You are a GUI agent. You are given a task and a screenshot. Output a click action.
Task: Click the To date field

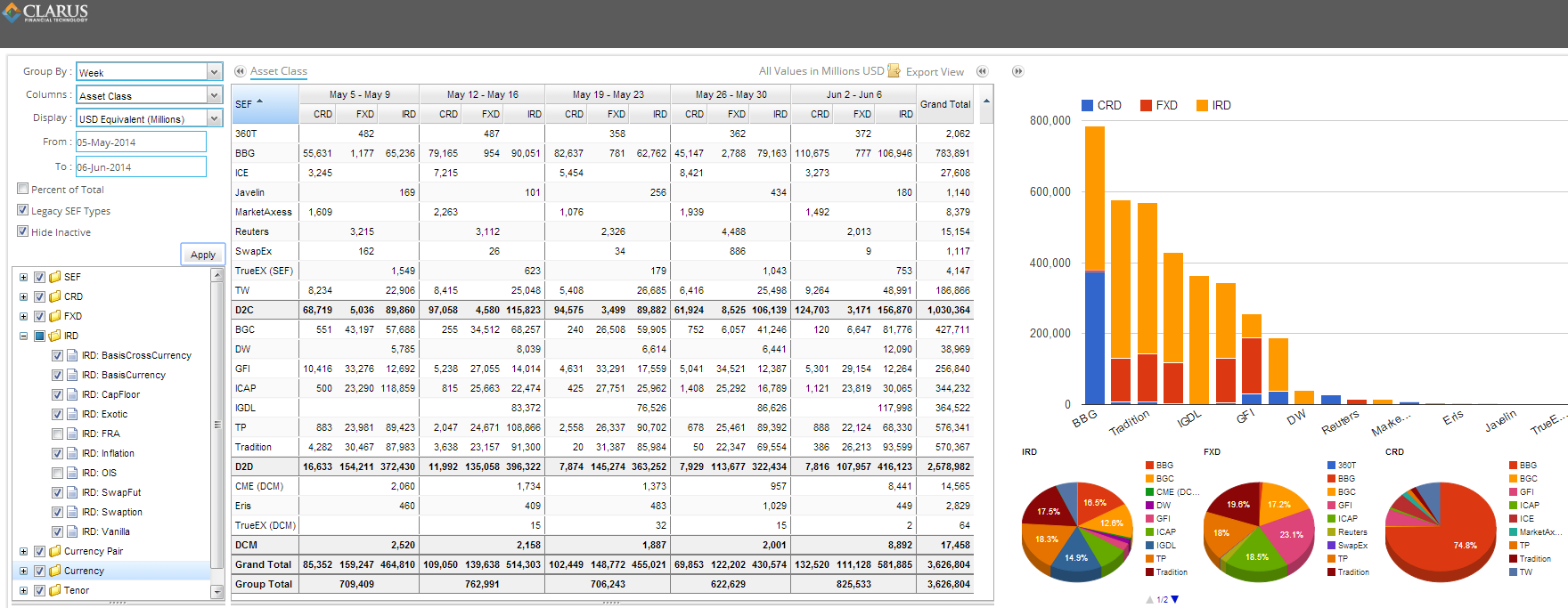[141, 166]
